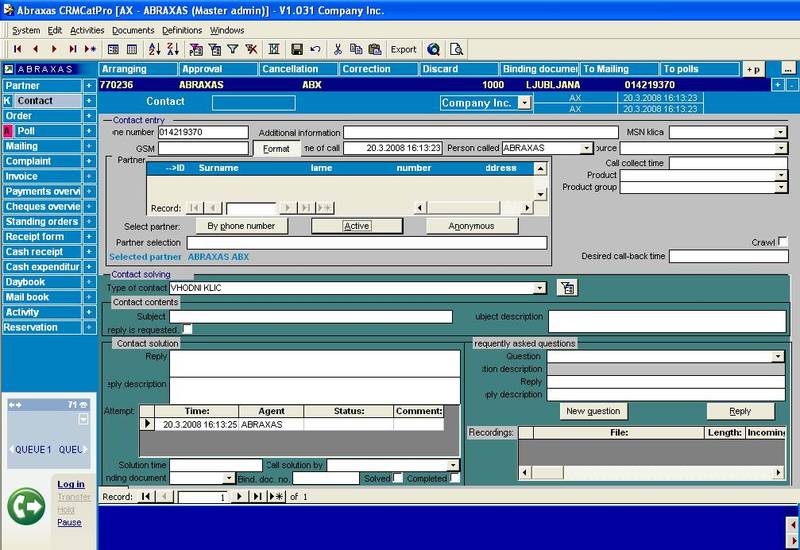Click the undo arrow icon
The image size is (800, 550).
[x=315, y=49]
